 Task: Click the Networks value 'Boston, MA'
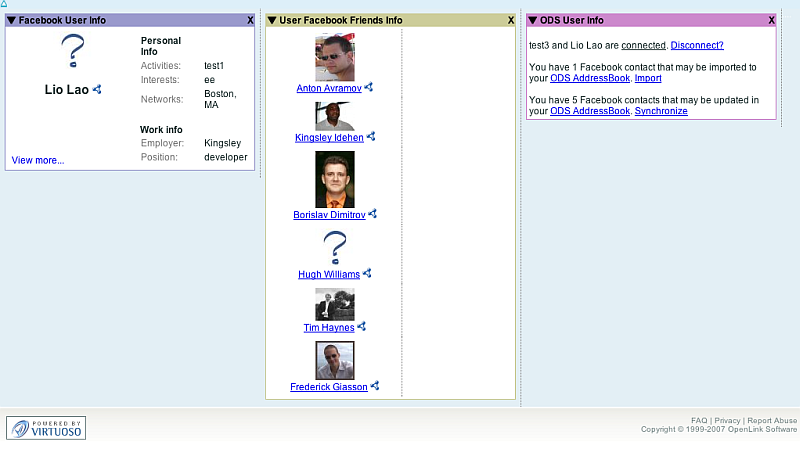pyautogui.click(x=220, y=99)
